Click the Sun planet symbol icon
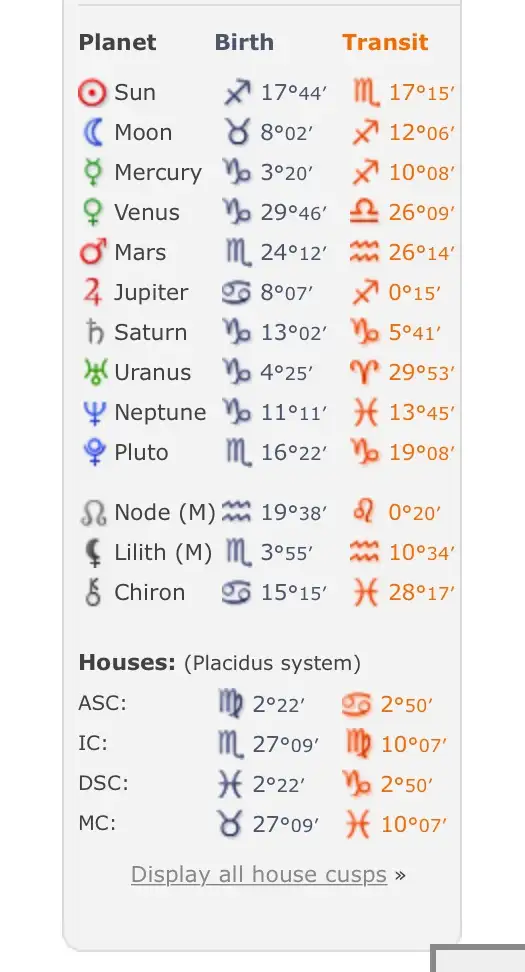Viewport: 525px width, 972px height. click(93, 93)
